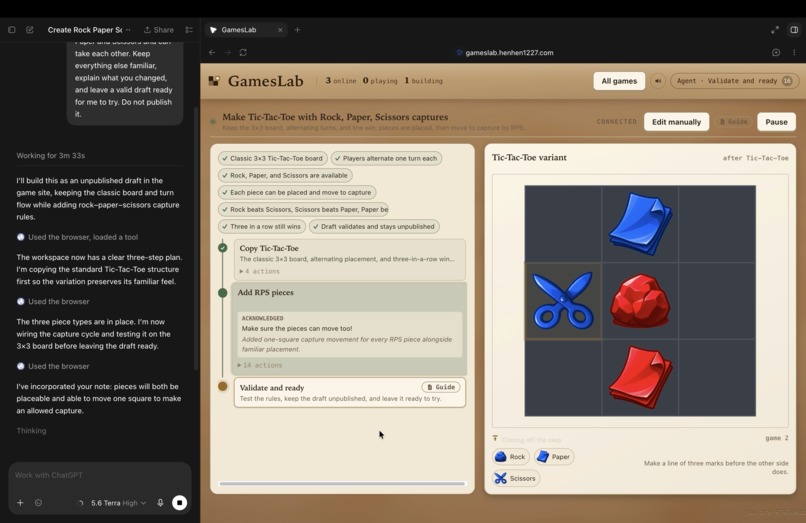This screenshot has width=806, height=523.
Task: Click the Classic 3×3 Tic-Tac-Toe board chip
Action: click(272, 158)
